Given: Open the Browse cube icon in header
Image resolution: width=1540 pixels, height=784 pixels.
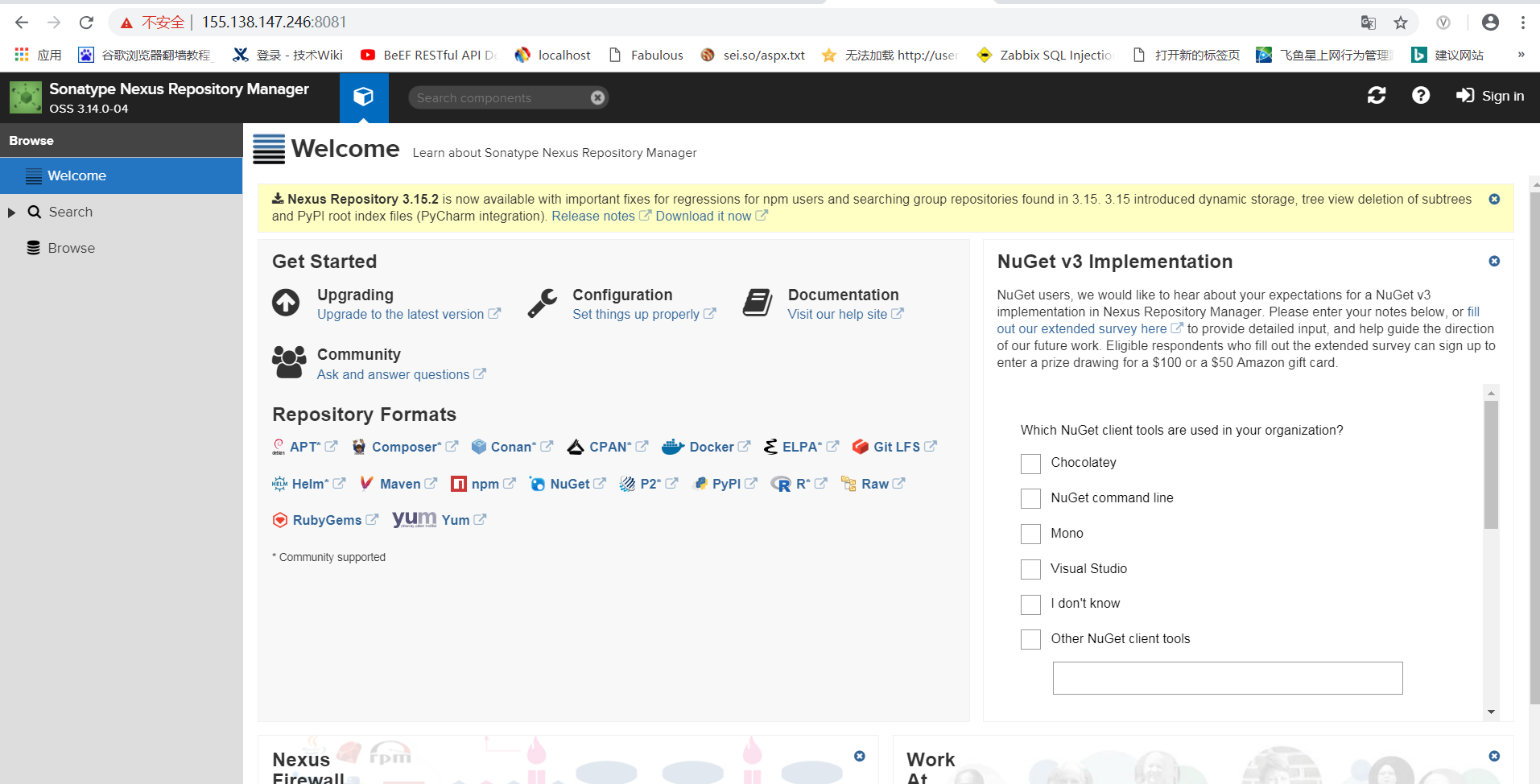Looking at the screenshot, I should [364, 97].
